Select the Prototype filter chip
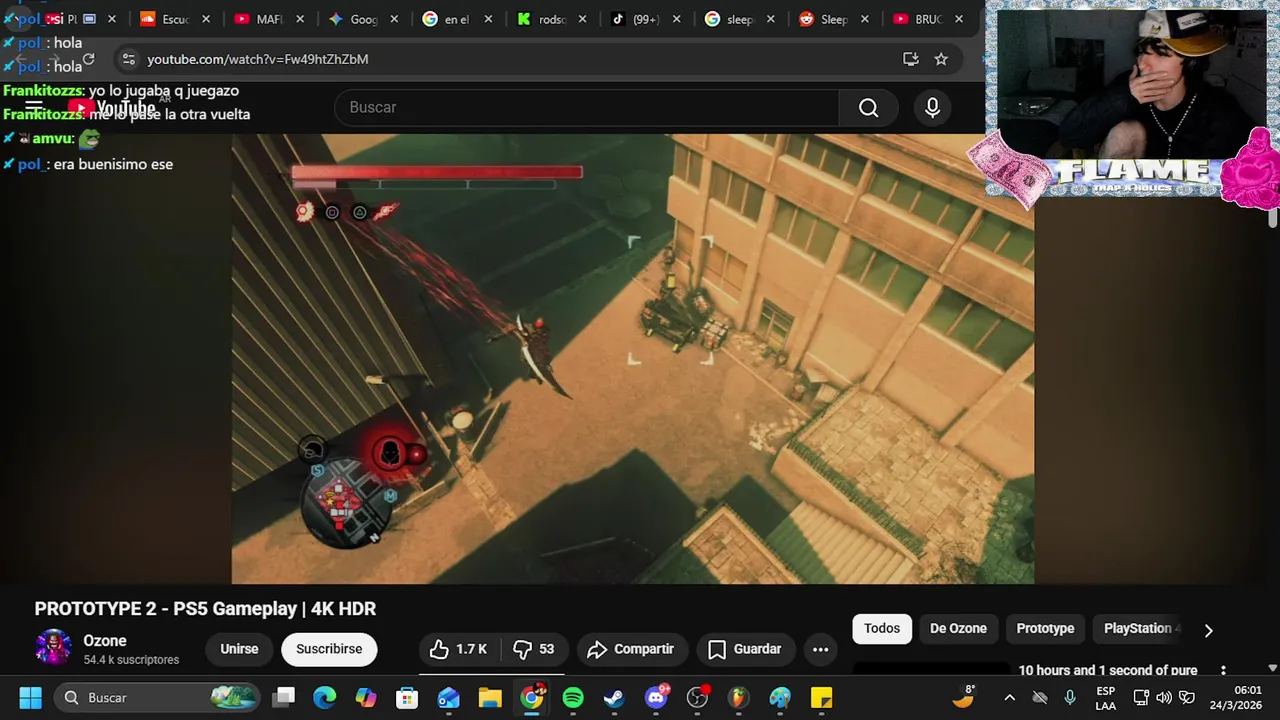 1045,628
